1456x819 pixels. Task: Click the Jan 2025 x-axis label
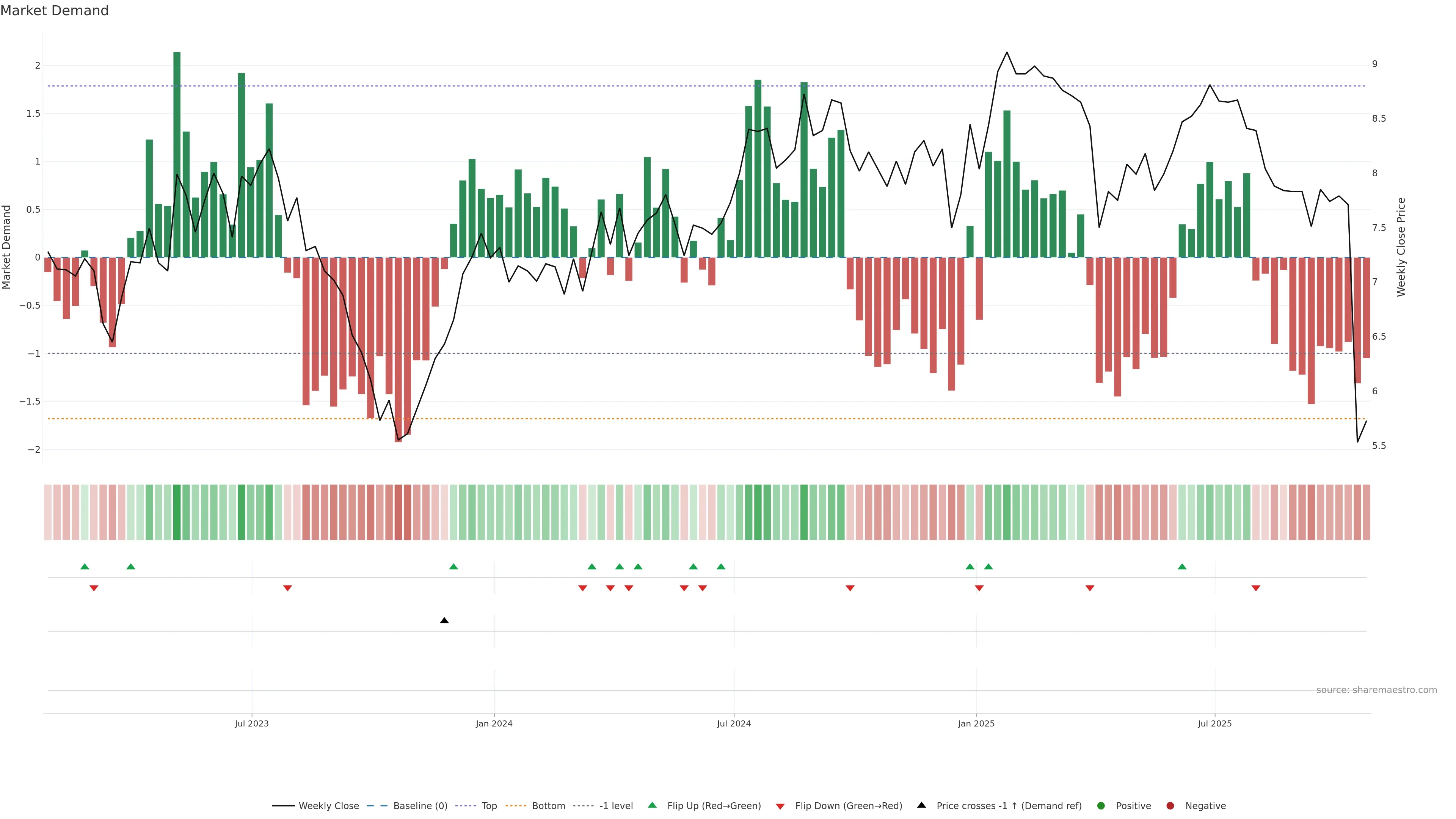tap(976, 724)
